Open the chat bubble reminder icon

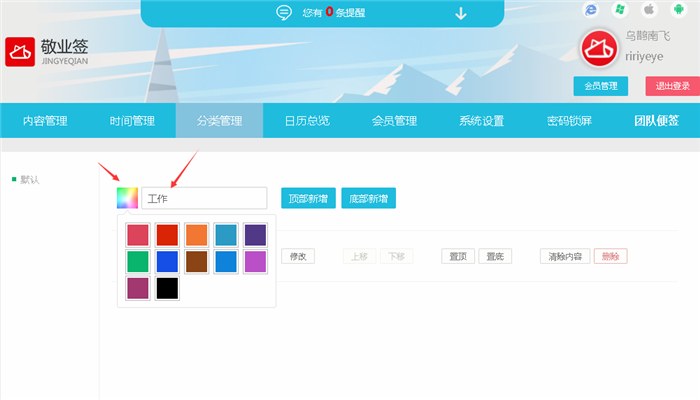tap(284, 12)
